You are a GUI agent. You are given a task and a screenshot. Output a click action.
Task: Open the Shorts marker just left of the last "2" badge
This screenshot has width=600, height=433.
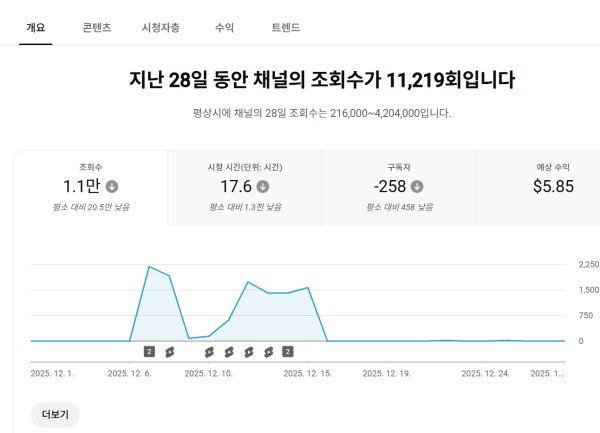tap(268, 351)
